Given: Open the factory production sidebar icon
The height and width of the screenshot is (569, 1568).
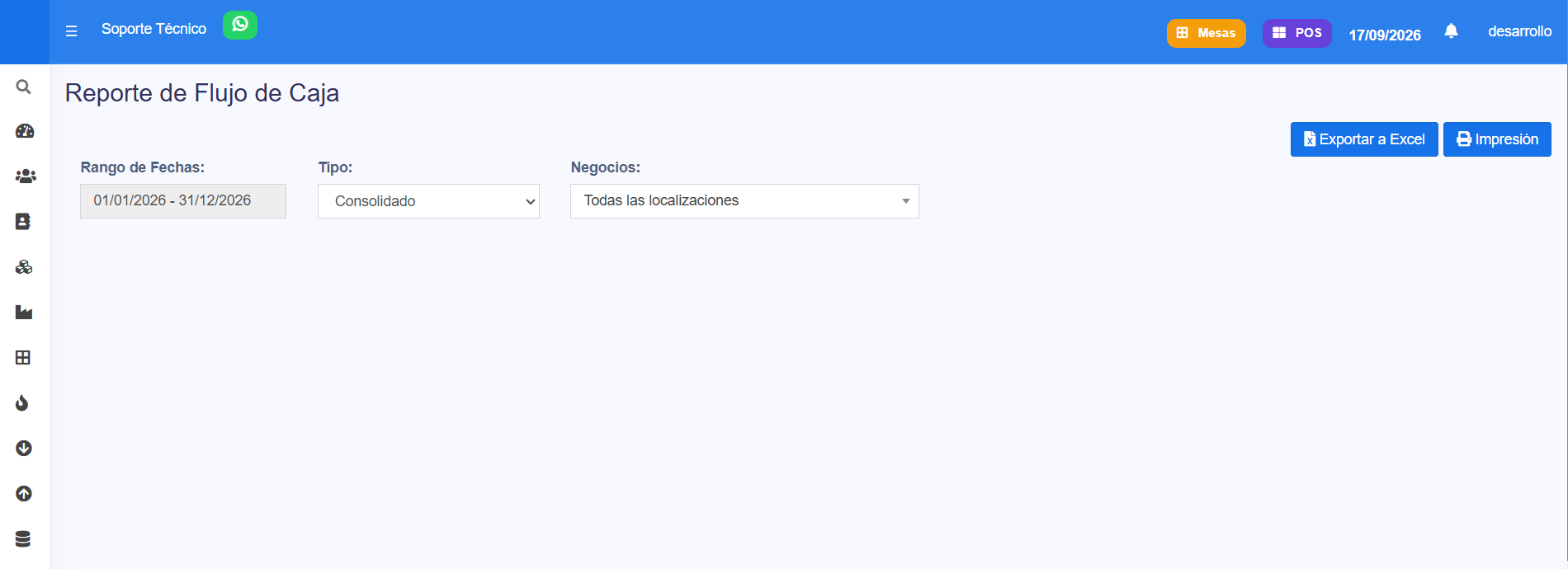Looking at the screenshot, I should (24, 313).
